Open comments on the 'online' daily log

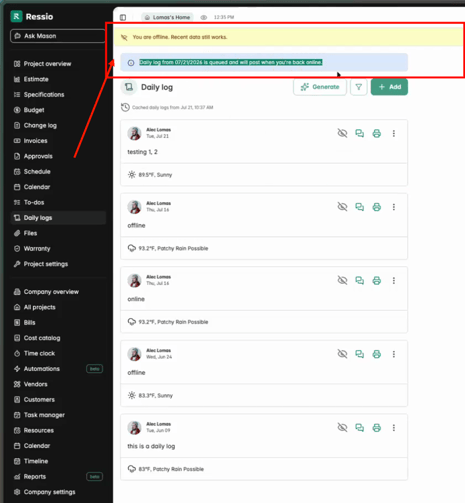click(359, 281)
